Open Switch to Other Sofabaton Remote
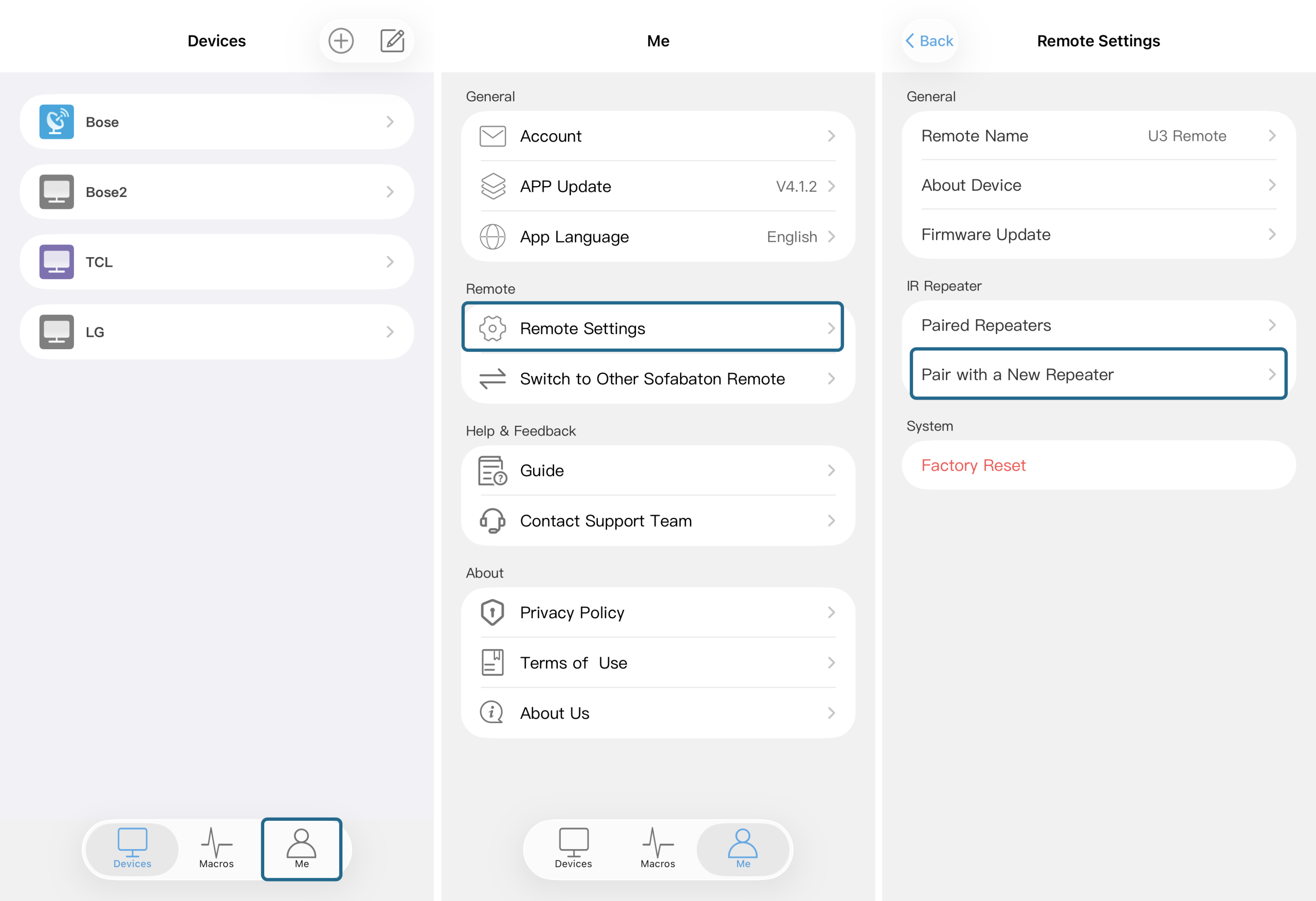The width and height of the screenshot is (1316, 901). (x=658, y=379)
